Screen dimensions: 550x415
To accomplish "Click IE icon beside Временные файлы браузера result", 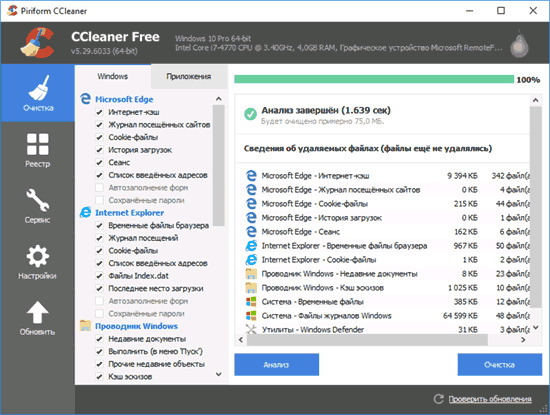I will point(251,246).
